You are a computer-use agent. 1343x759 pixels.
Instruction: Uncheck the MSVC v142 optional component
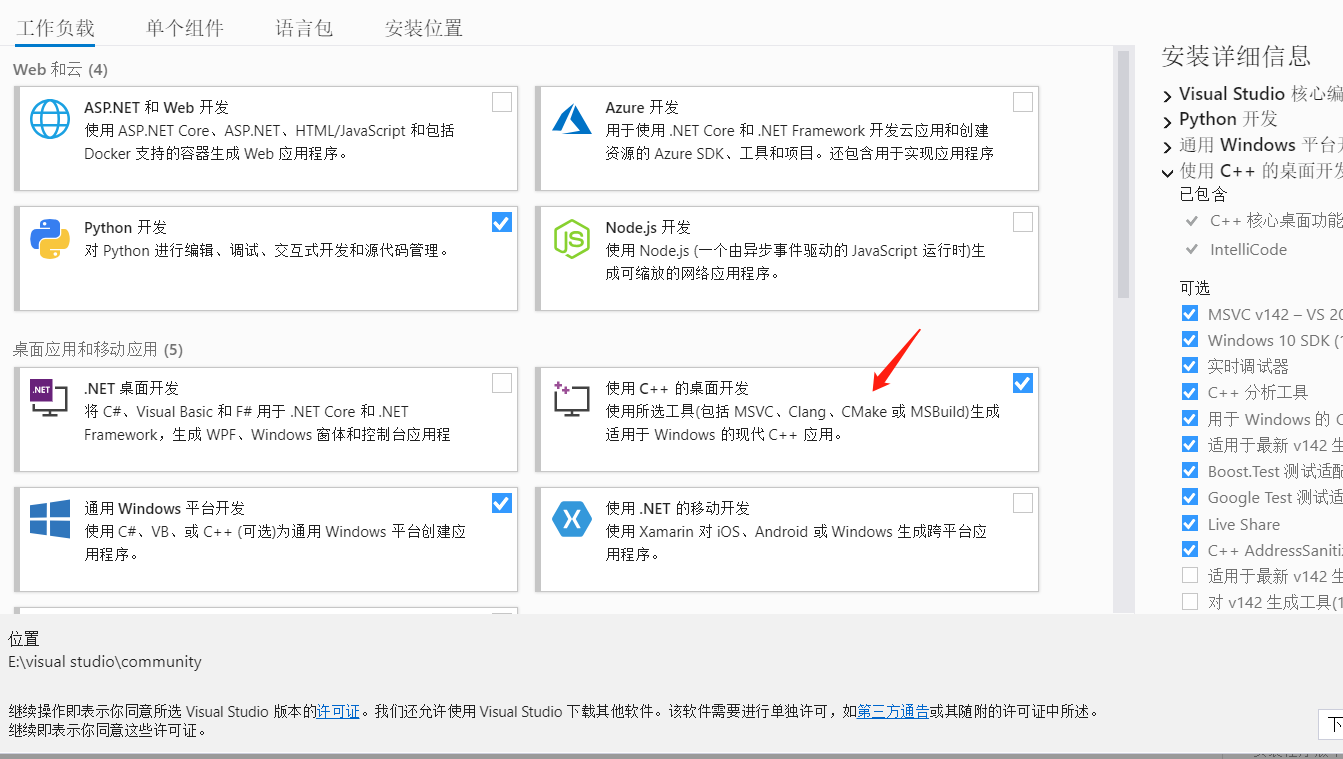click(x=1190, y=314)
